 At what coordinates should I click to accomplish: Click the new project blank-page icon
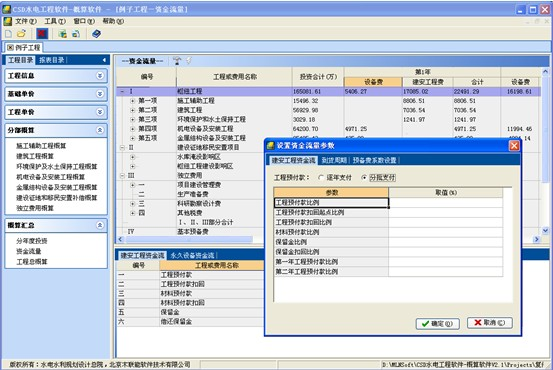pos(8,34)
